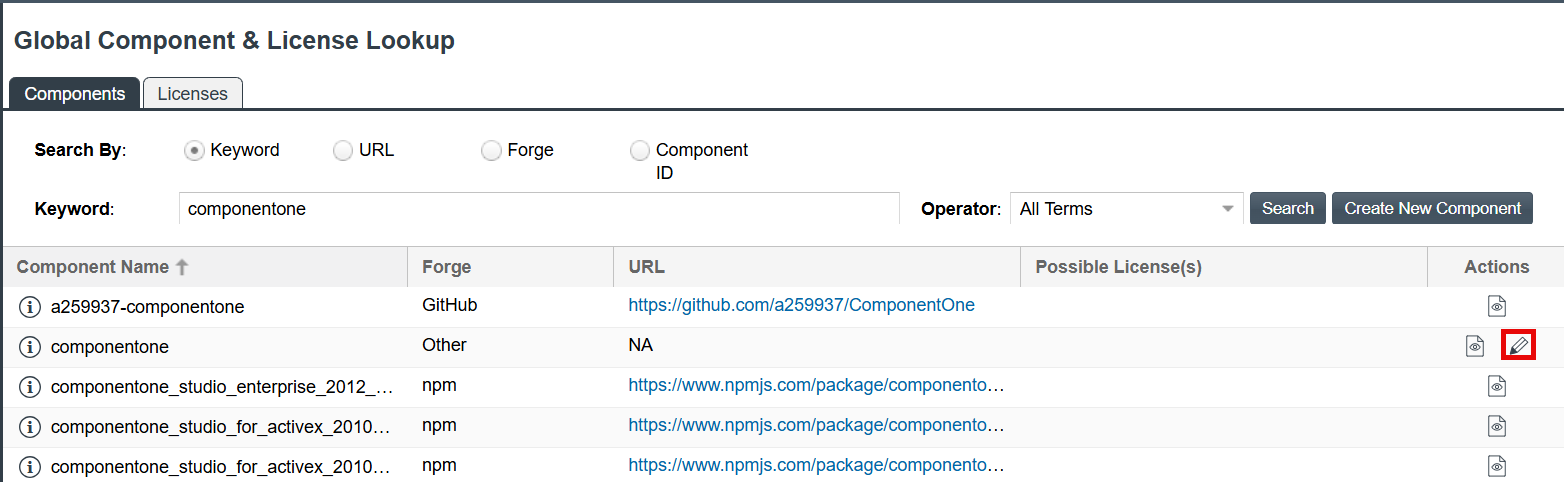
Task: Click info icon beside componentone
Action: [30, 347]
